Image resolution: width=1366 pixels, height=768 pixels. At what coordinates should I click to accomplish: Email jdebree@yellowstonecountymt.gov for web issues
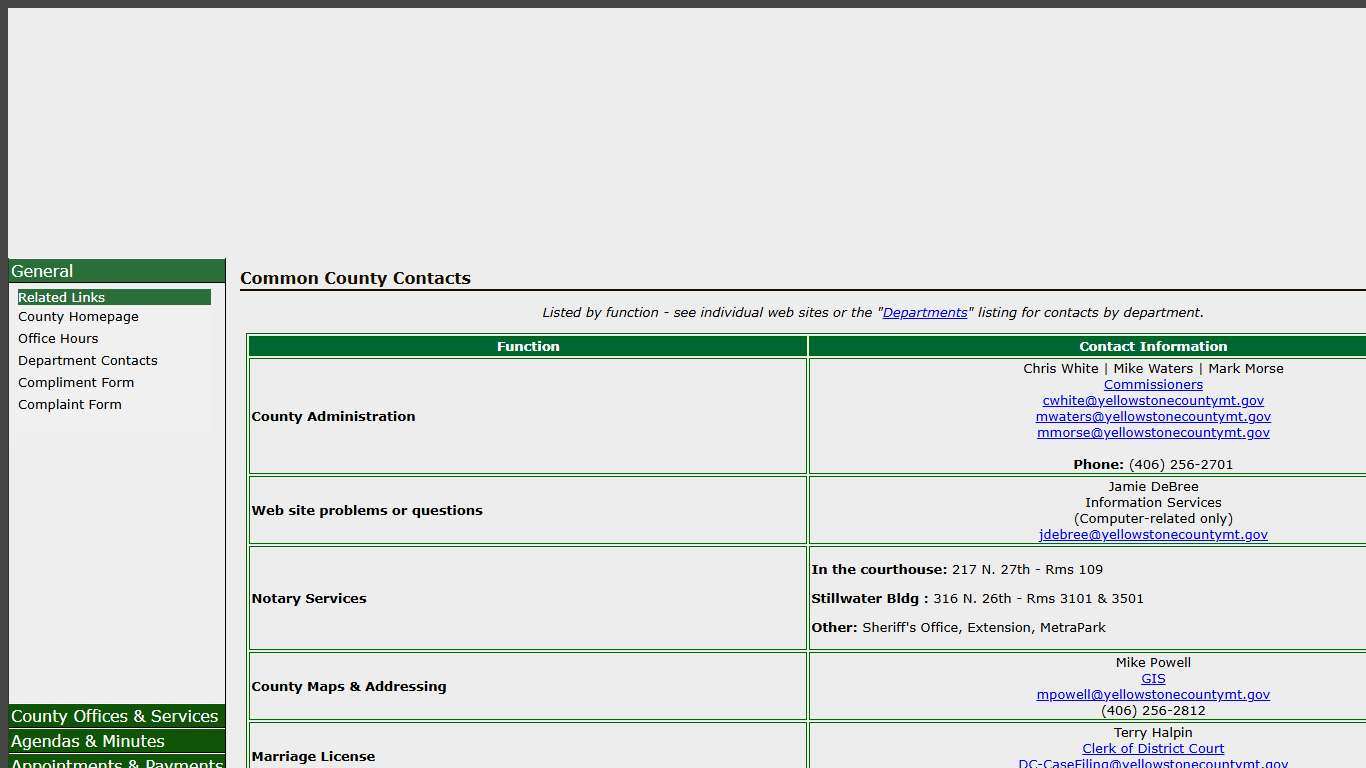click(x=1153, y=535)
